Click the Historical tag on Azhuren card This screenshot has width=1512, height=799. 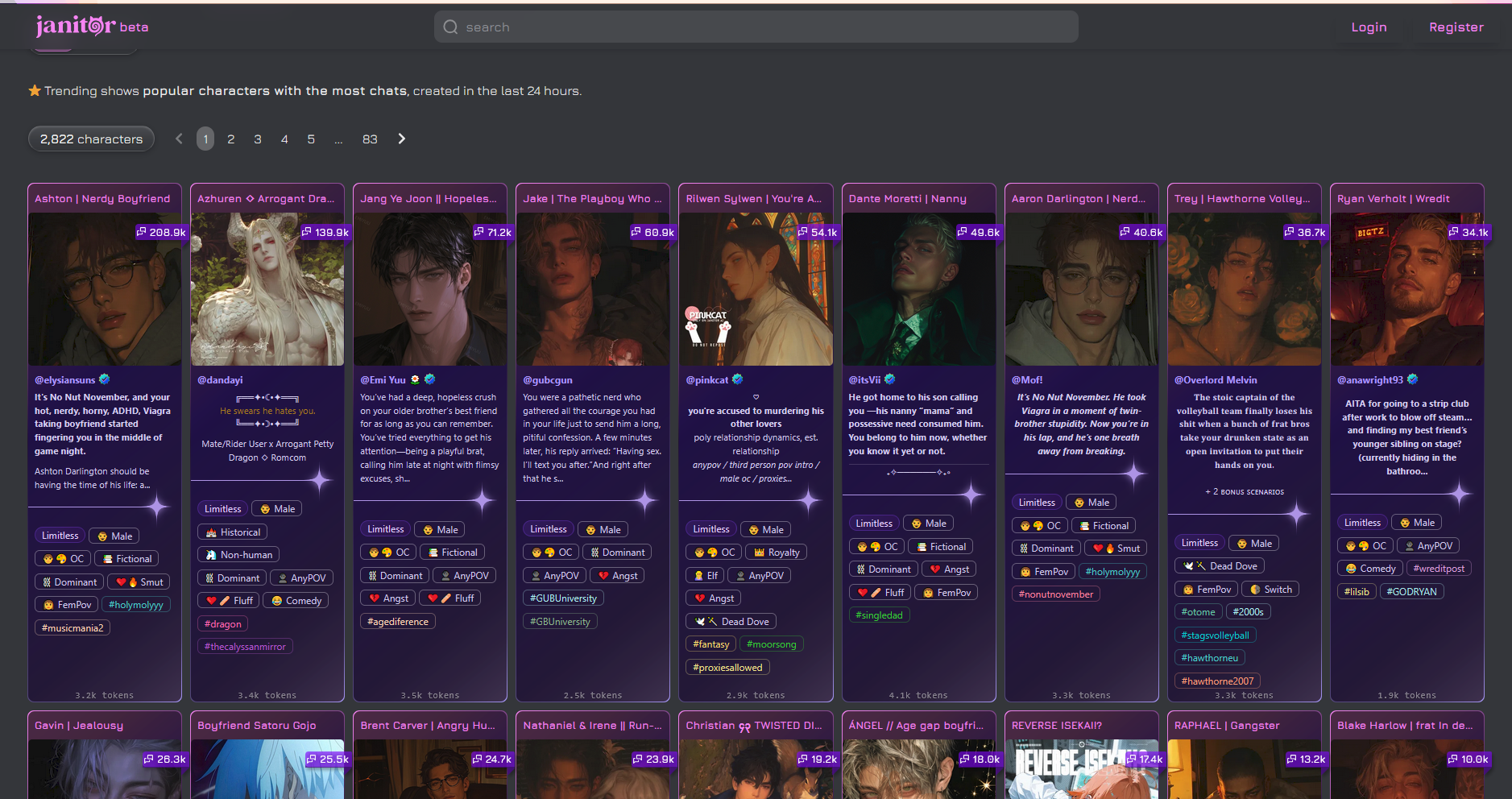[x=232, y=532]
